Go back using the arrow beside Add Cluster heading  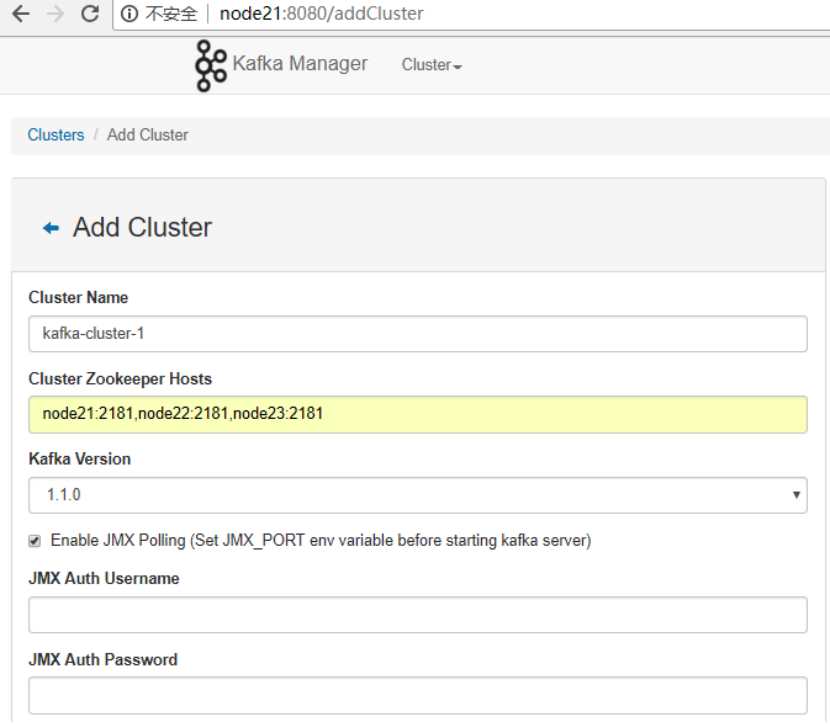[x=50, y=228]
